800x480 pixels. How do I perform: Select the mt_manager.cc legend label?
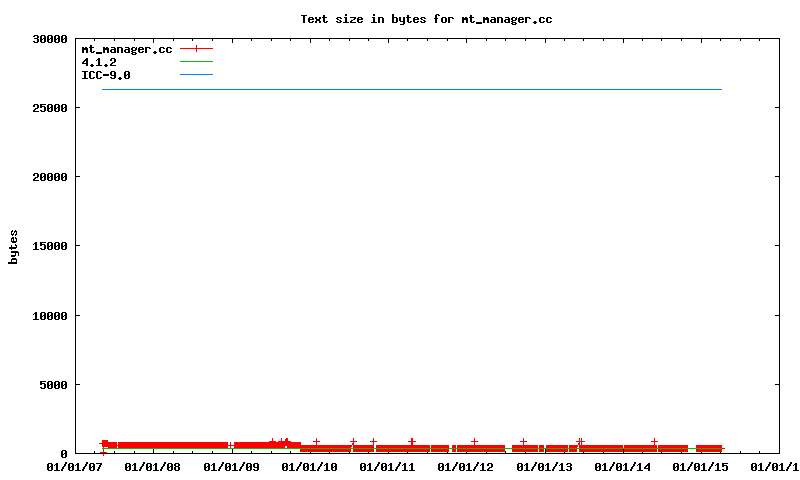point(126,49)
